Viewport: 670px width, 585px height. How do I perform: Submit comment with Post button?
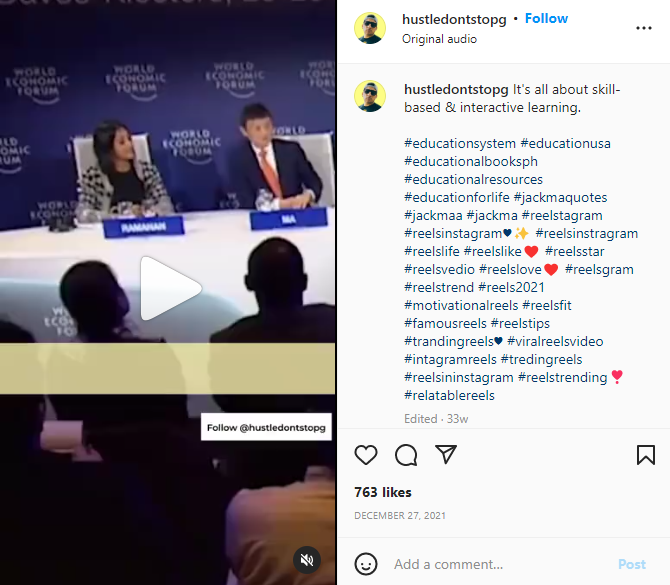tap(632, 564)
